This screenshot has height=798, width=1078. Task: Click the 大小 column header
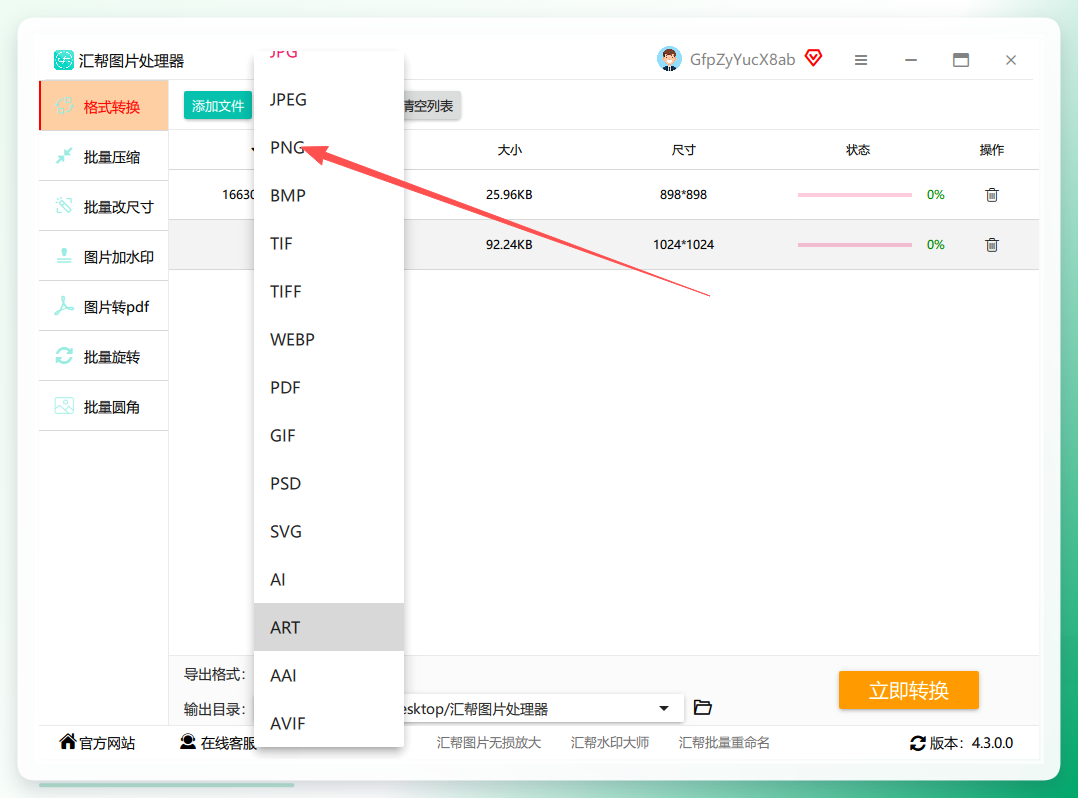[509, 150]
